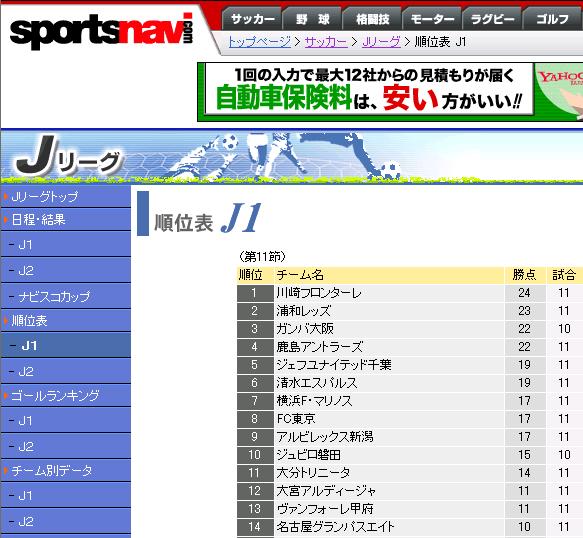Click the Jリーグ header banner image
This screenshot has width=583, height=538.
point(292,157)
